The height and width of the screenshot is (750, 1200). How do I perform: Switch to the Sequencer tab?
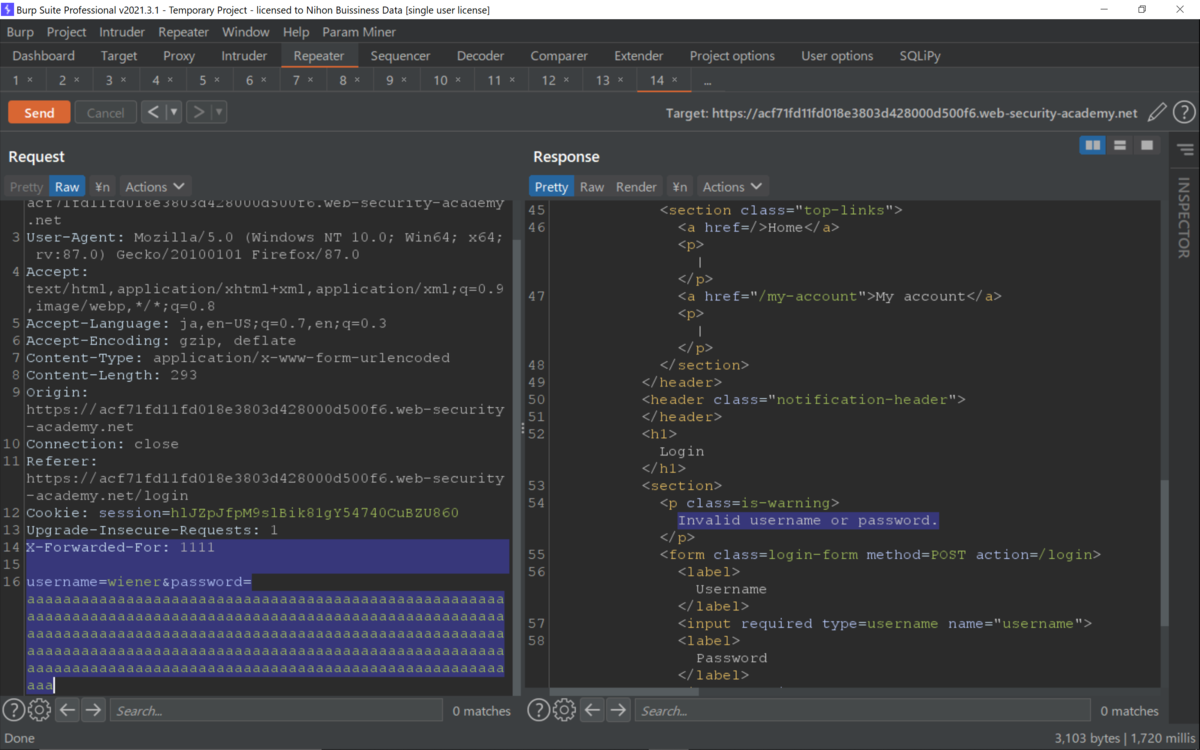(400, 56)
